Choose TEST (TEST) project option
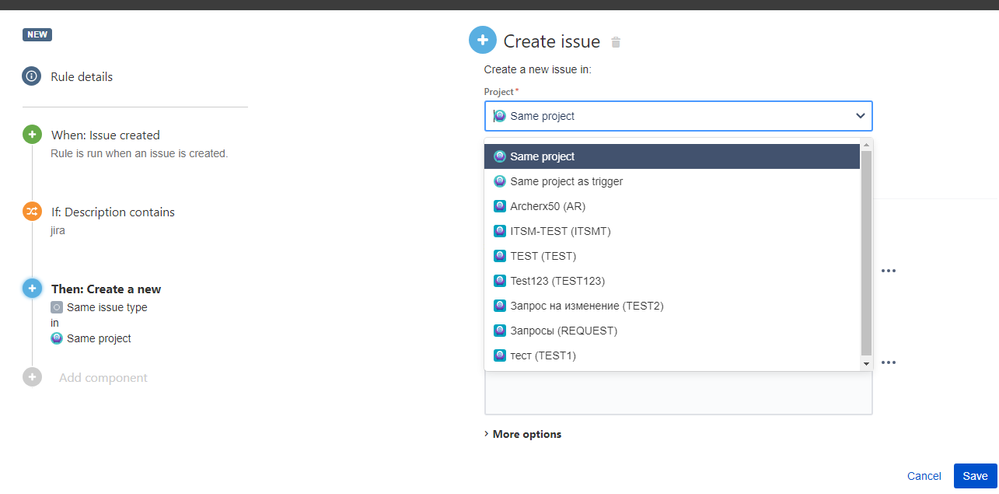The image size is (999, 494). pyautogui.click(x=672, y=256)
